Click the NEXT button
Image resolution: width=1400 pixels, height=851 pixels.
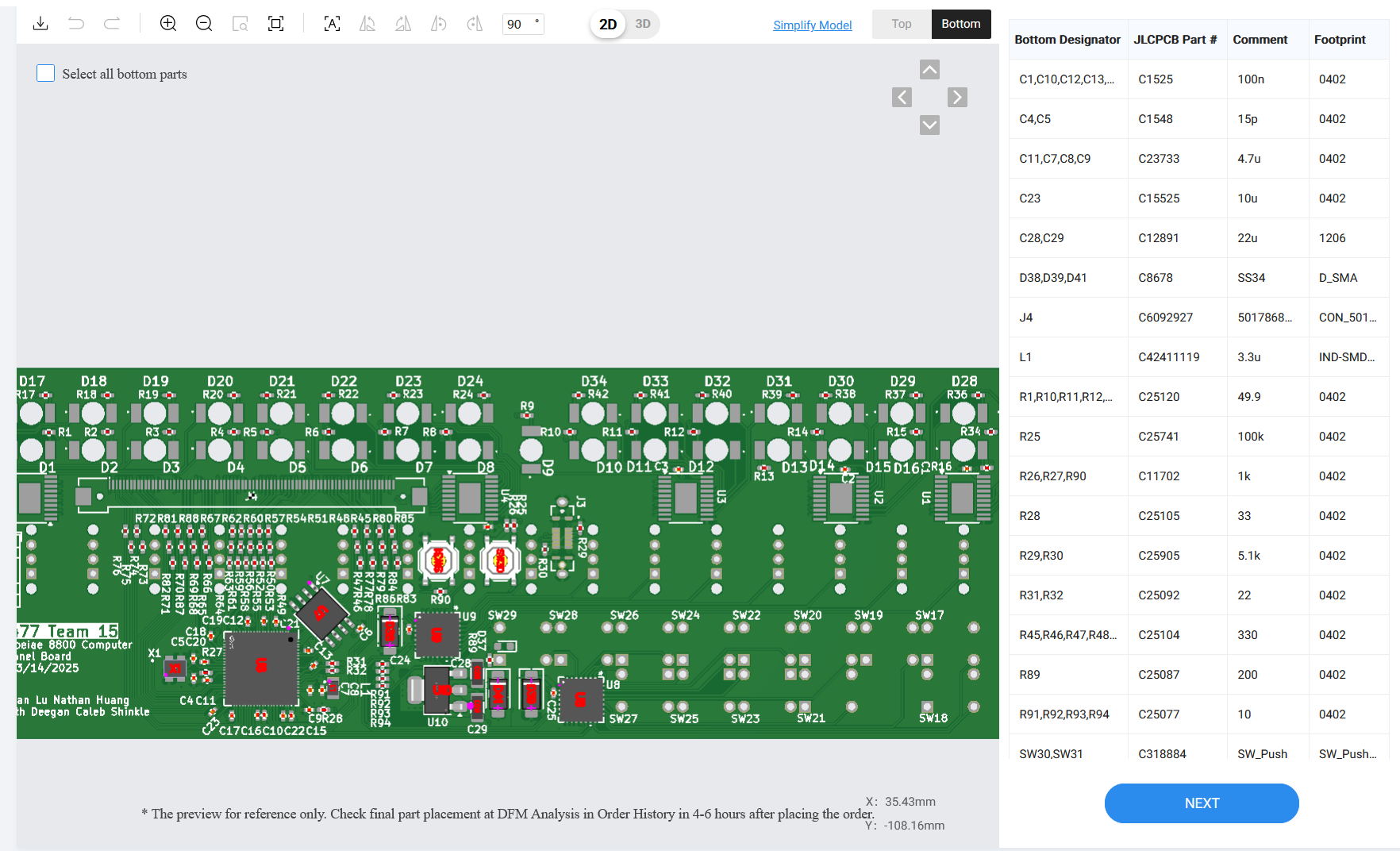tap(1201, 803)
